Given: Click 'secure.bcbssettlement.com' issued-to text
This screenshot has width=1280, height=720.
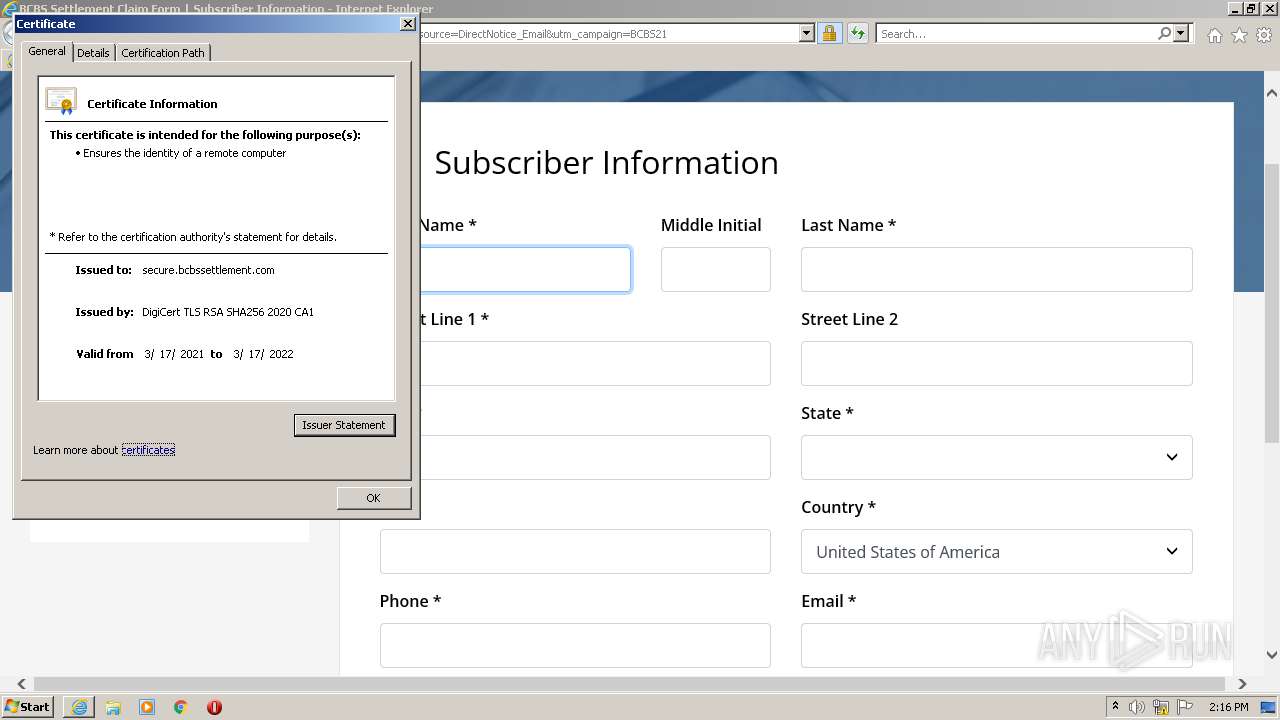Looking at the screenshot, I should [208, 270].
